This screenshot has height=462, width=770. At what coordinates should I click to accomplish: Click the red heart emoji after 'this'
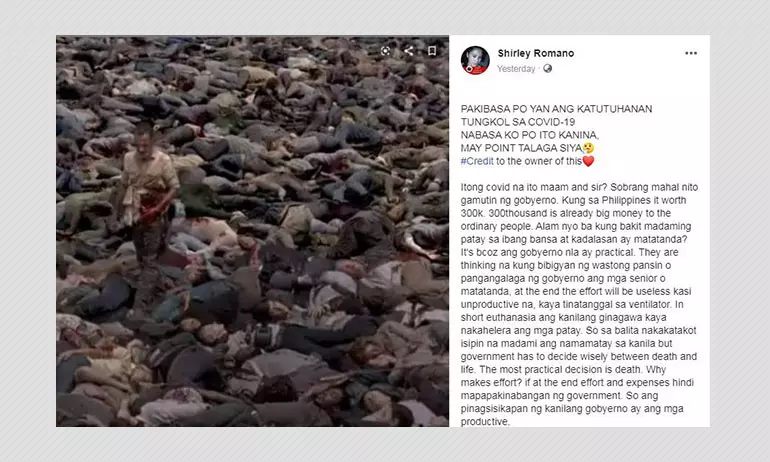588,161
